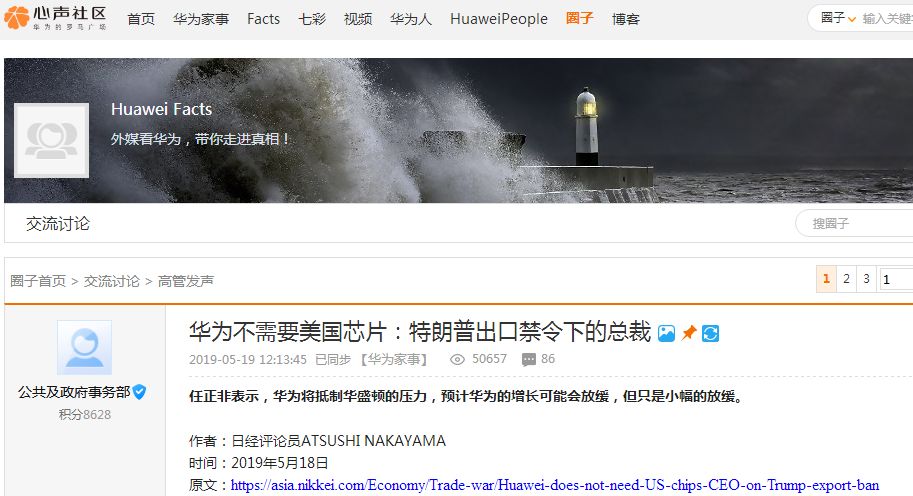Go to page 2 of the thread

click(x=846, y=279)
